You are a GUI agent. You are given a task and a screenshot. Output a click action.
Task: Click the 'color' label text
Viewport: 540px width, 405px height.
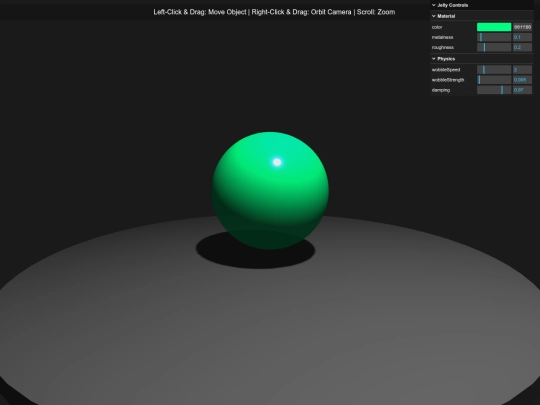tap(437, 27)
